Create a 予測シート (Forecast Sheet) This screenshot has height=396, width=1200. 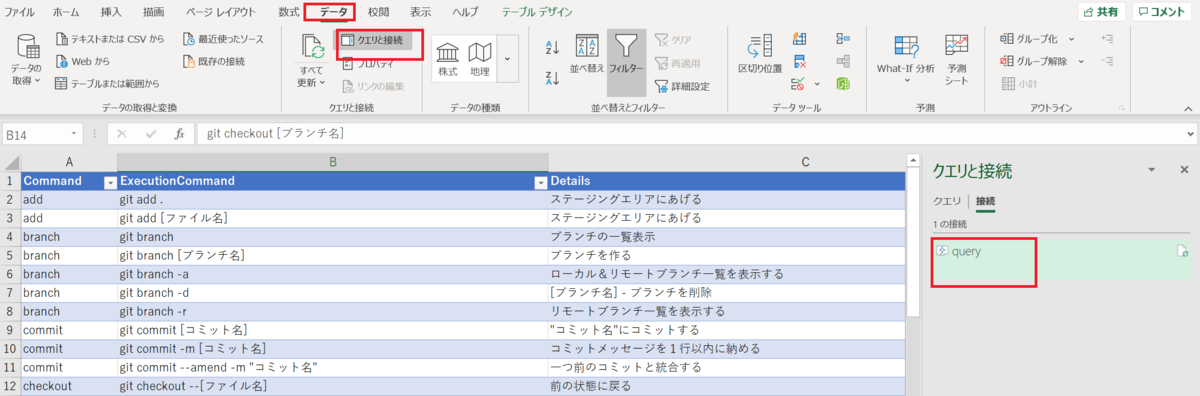tap(957, 59)
